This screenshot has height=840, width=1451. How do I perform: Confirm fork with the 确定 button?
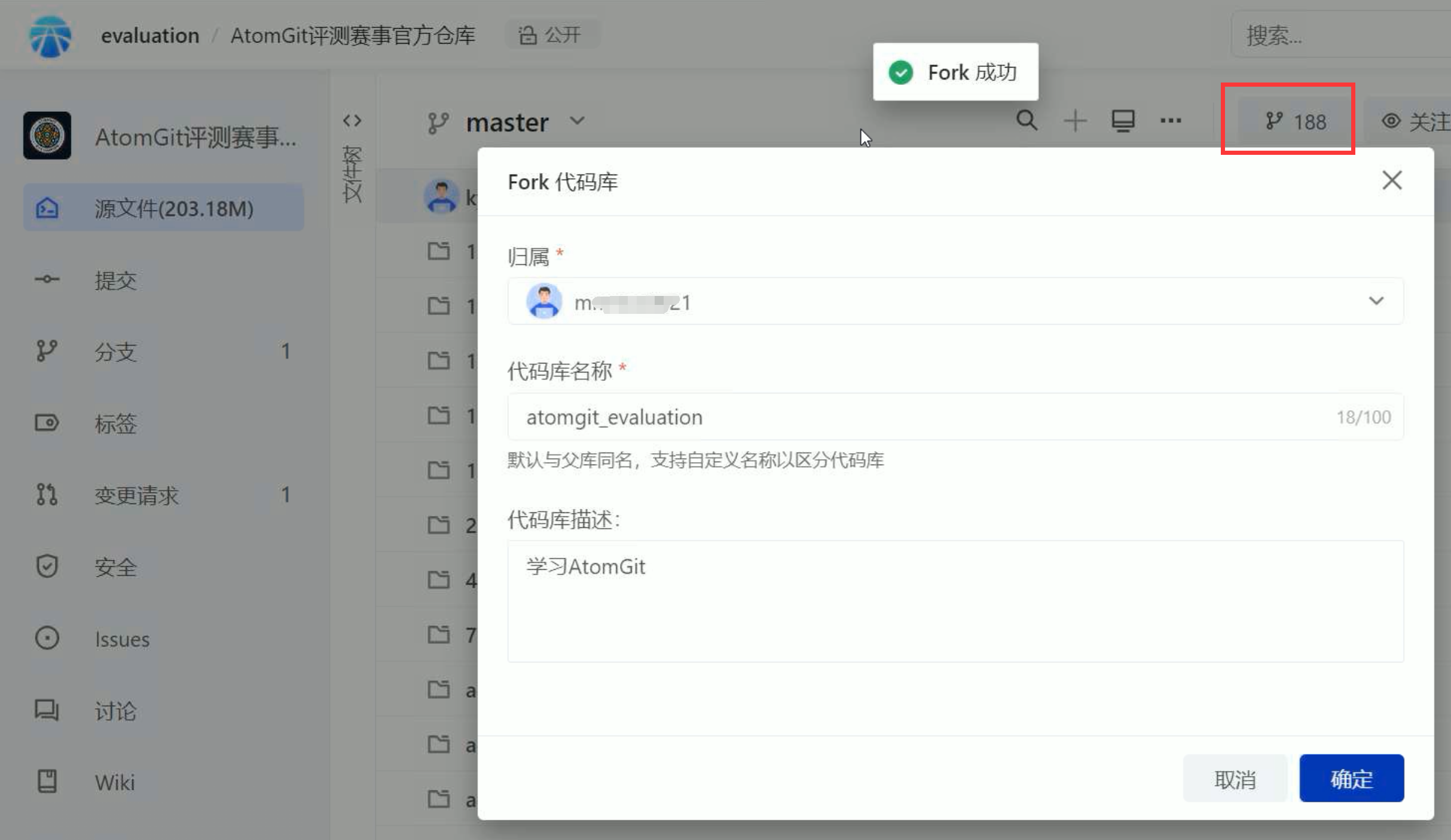pos(1351,778)
